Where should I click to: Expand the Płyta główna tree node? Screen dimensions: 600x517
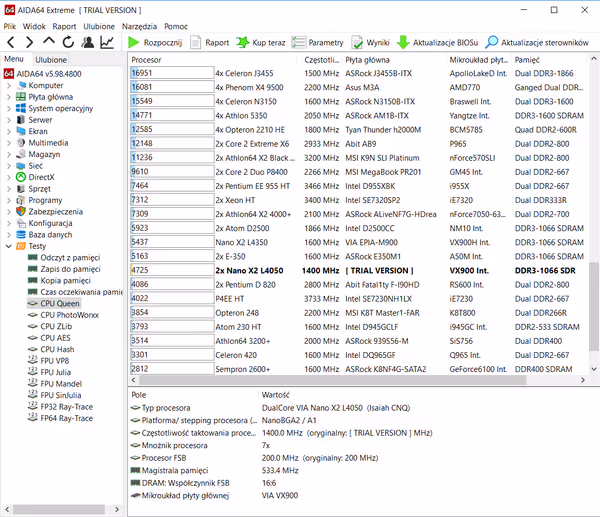click(9, 97)
